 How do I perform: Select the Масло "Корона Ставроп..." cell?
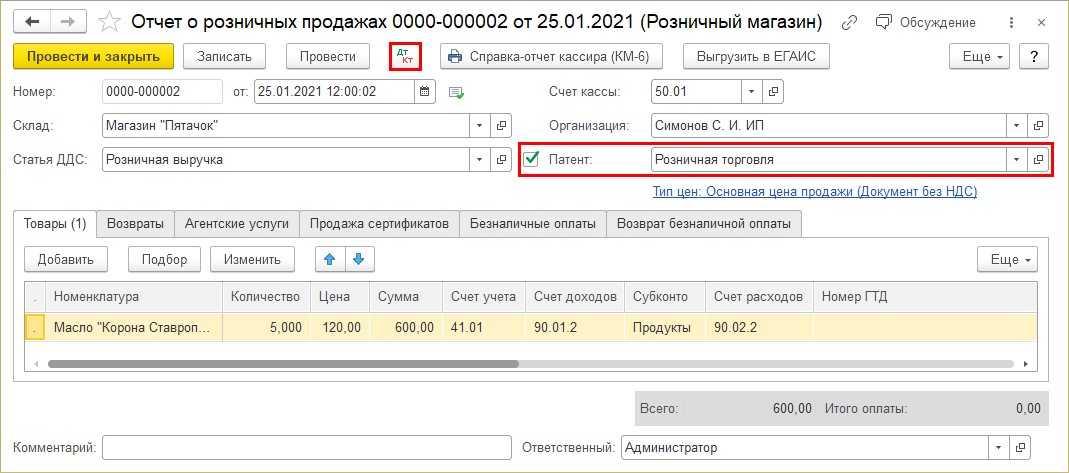[134, 327]
